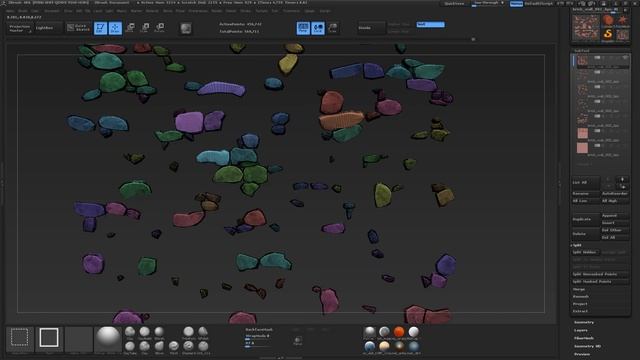Select the TrimDynamic brush on bottom shelf

pyautogui.click(x=188, y=332)
